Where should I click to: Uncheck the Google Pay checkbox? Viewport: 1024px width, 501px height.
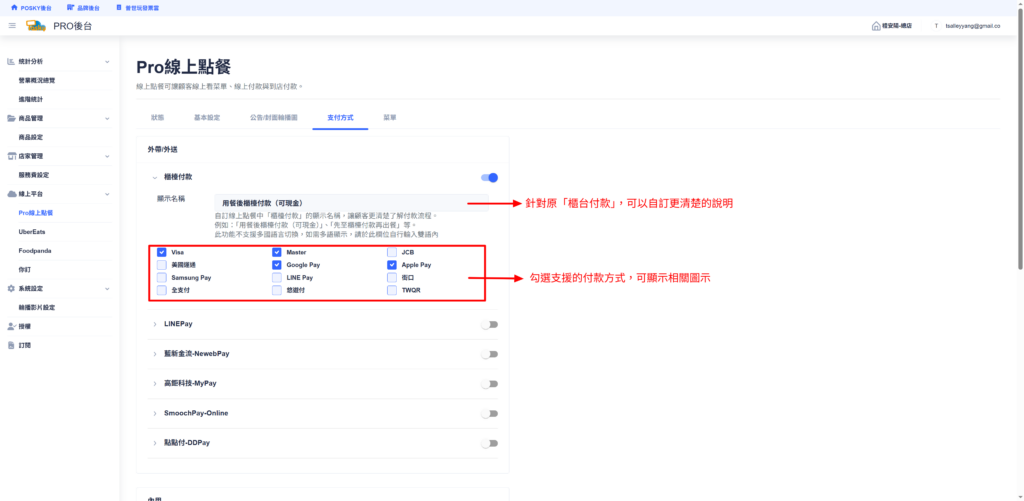coord(276,265)
